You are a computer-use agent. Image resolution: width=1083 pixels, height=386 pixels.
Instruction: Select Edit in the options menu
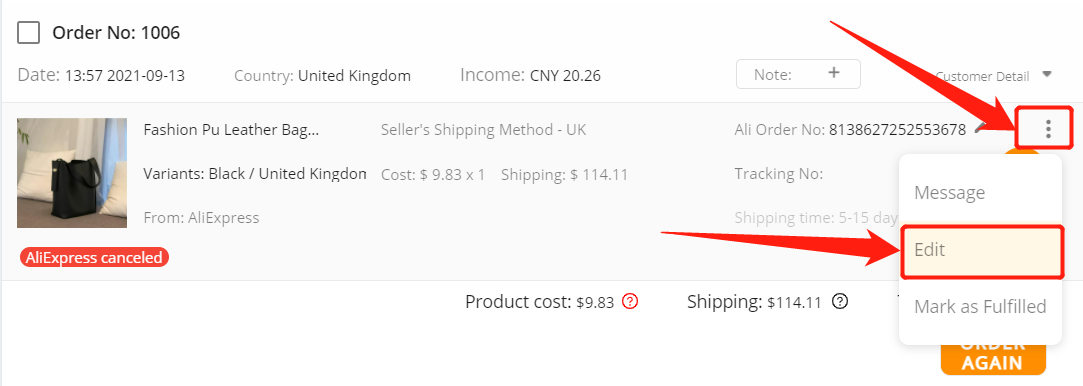click(981, 250)
